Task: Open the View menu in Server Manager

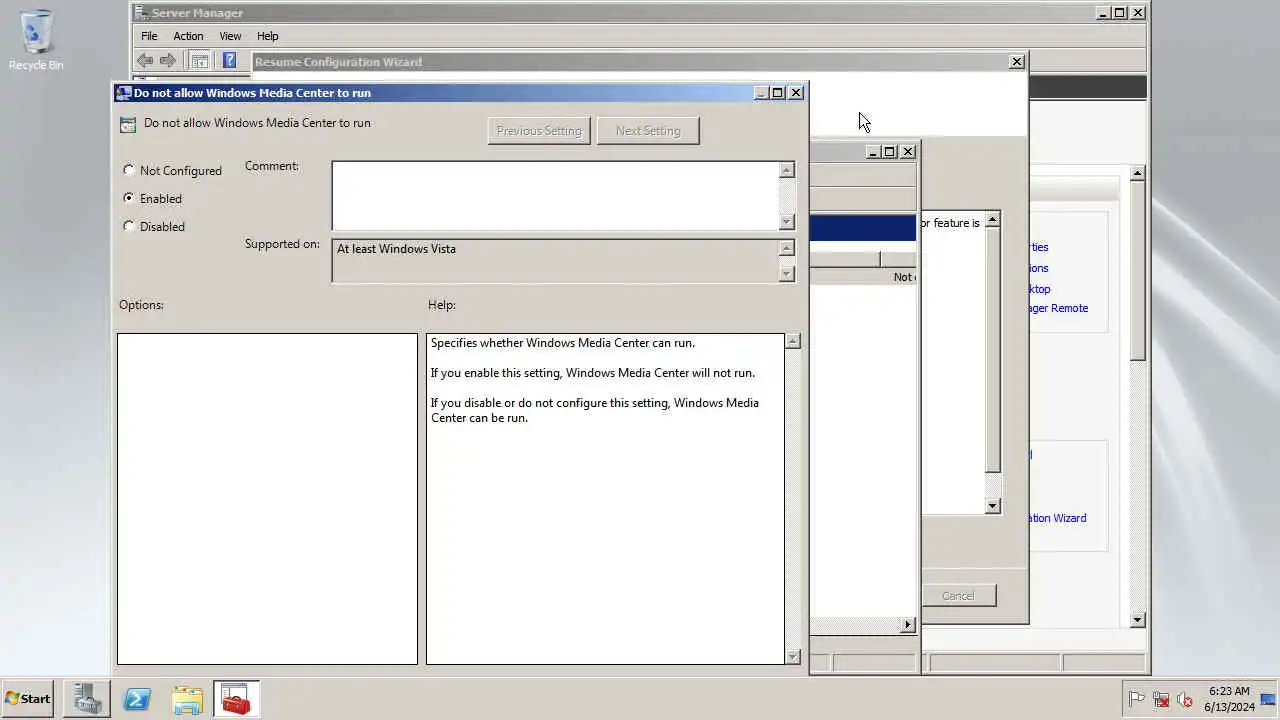Action: click(x=230, y=36)
